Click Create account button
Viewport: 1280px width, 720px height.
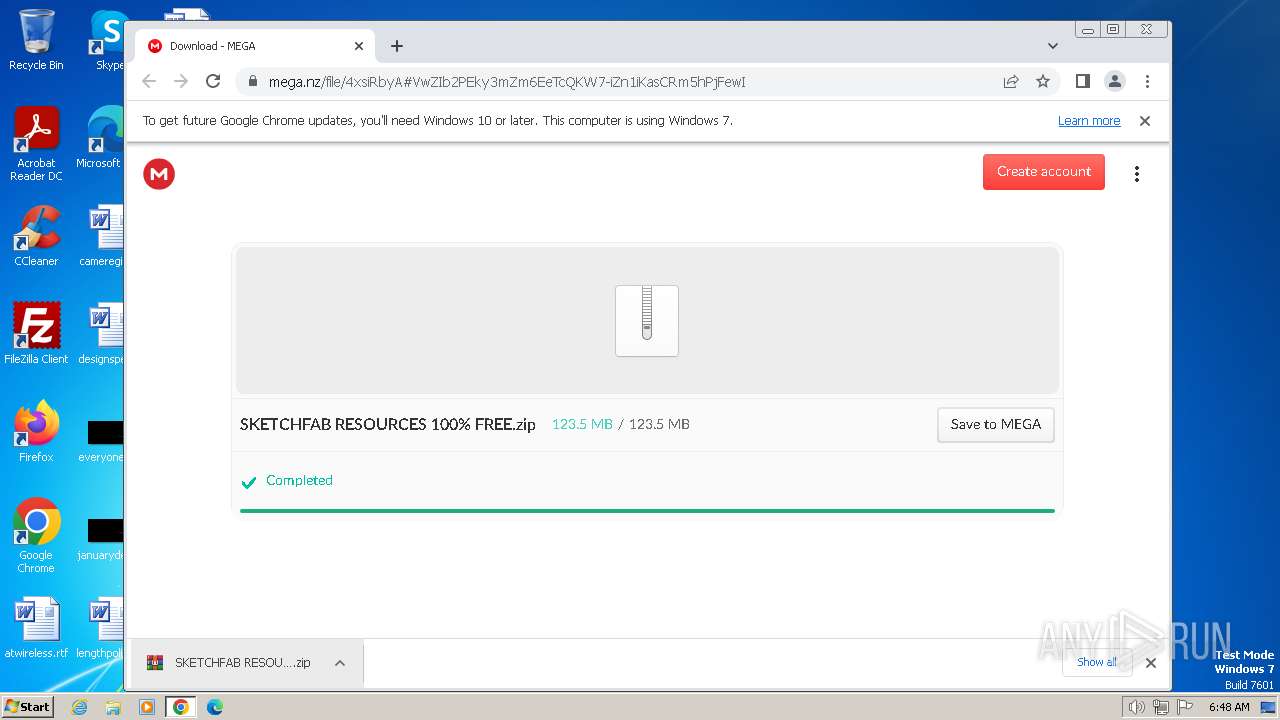[1043, 172]
